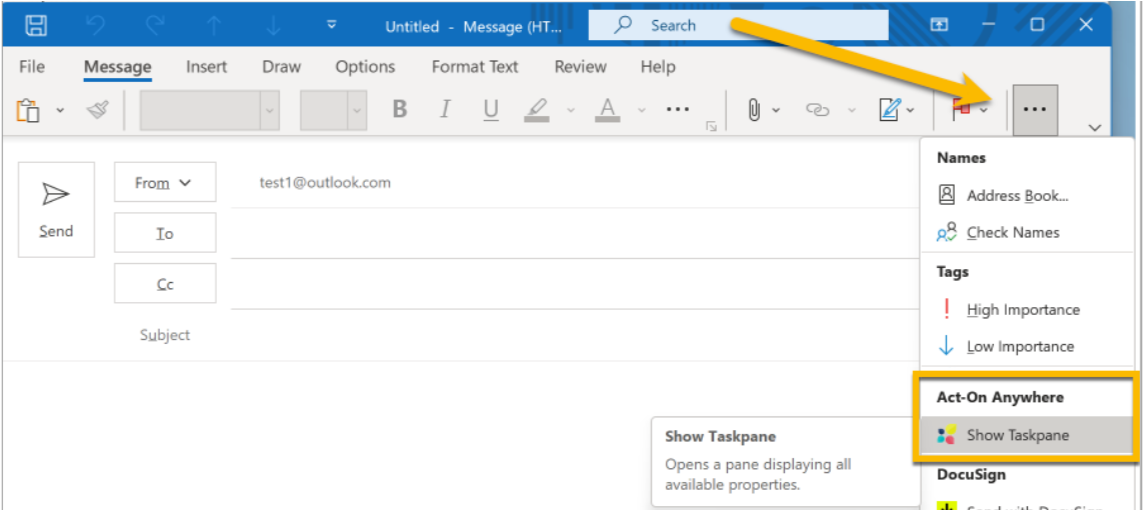Click in the To recipients field
The image size is (1143, 510).
574,233
